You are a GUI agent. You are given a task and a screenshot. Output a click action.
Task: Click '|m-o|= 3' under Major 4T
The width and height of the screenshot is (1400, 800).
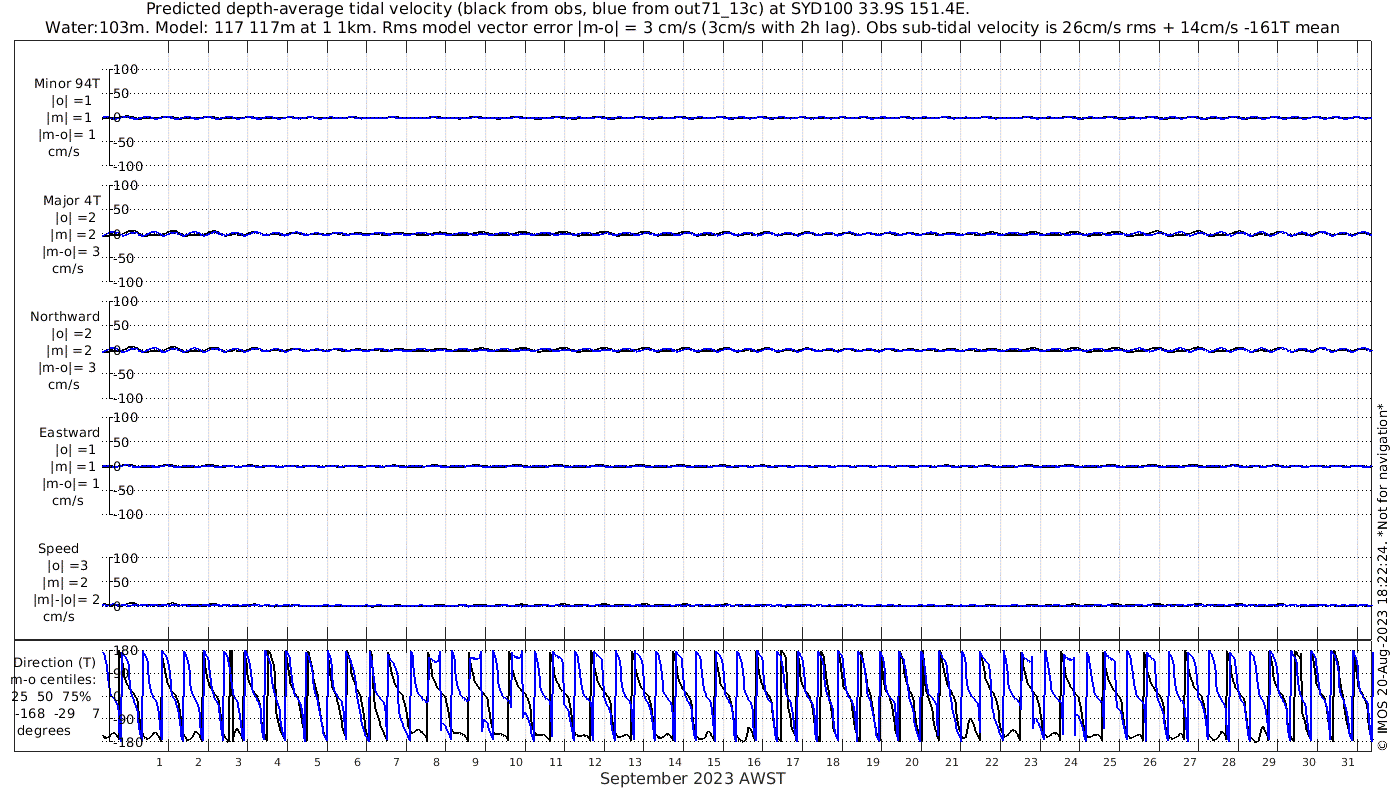[71, 252]
